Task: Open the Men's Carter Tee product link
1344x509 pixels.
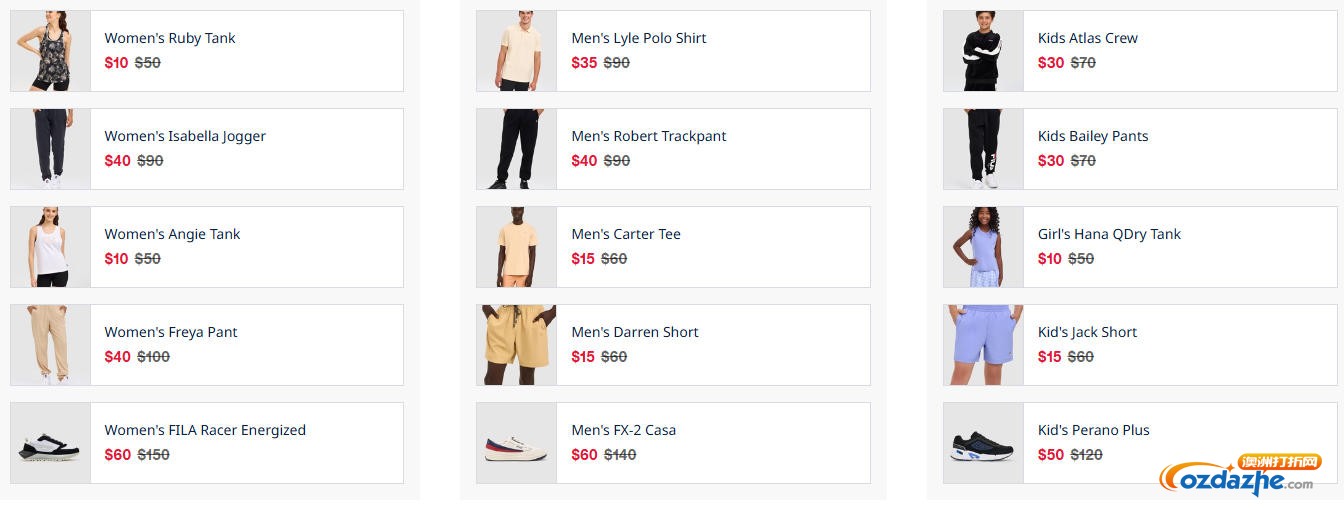Action: [x=625, y=234]
